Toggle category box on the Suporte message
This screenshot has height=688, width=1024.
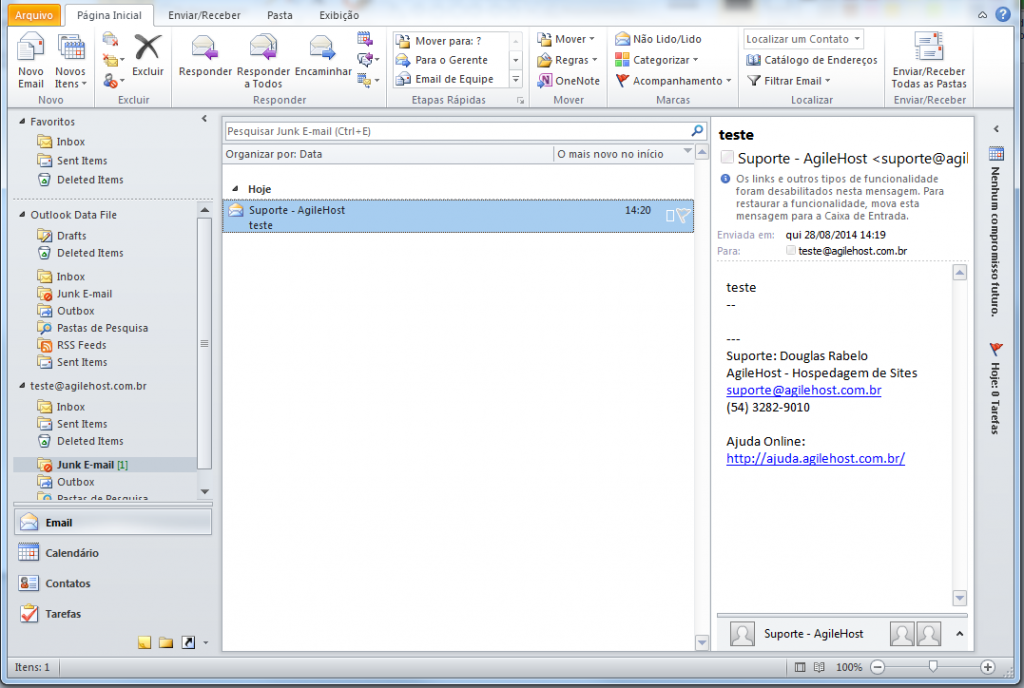(x=669, y=215)
